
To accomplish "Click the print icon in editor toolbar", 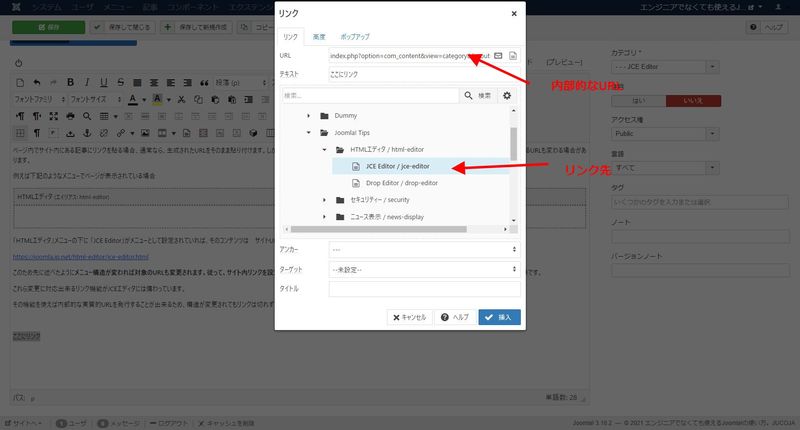I will click(71, 116).
